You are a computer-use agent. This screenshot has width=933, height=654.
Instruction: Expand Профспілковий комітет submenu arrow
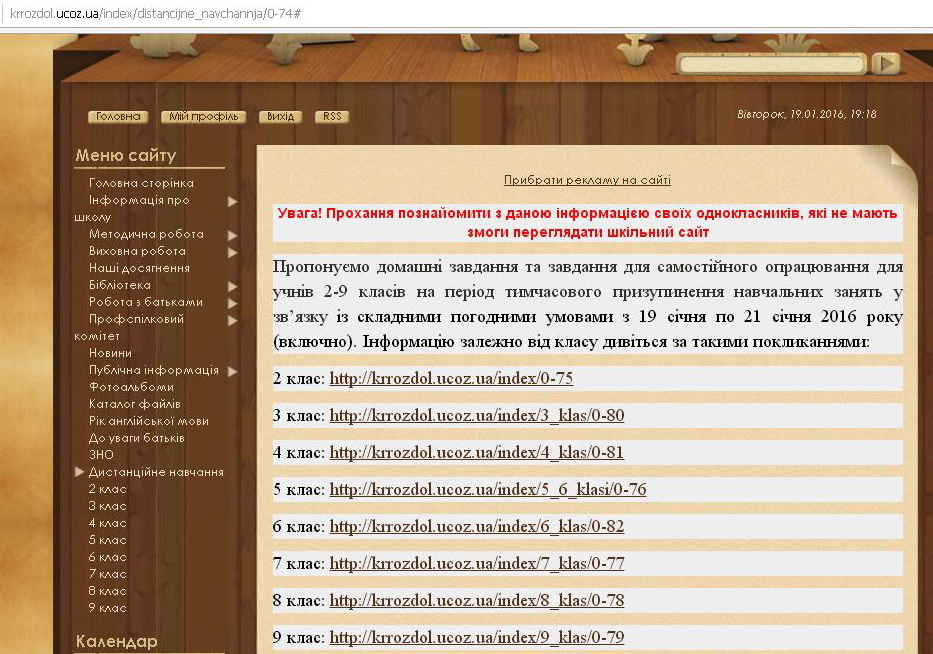[233, 320]
